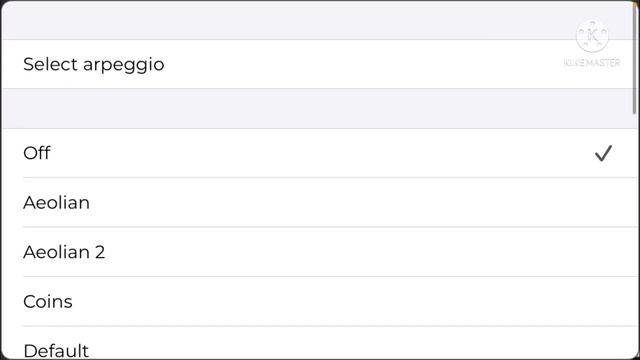The image size is (640, 360).
Task: Select the Off arpeggio option
Action: click(320, 153)
